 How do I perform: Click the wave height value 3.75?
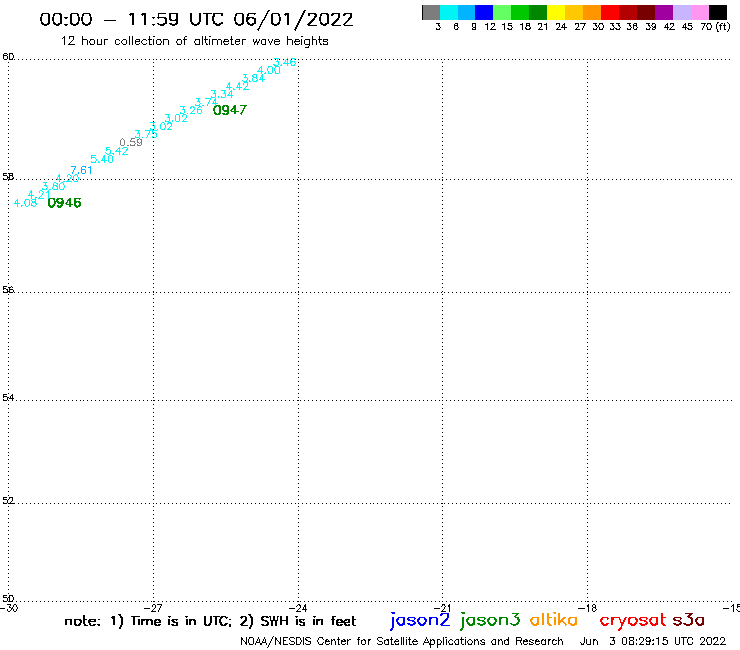pos(146,134)
